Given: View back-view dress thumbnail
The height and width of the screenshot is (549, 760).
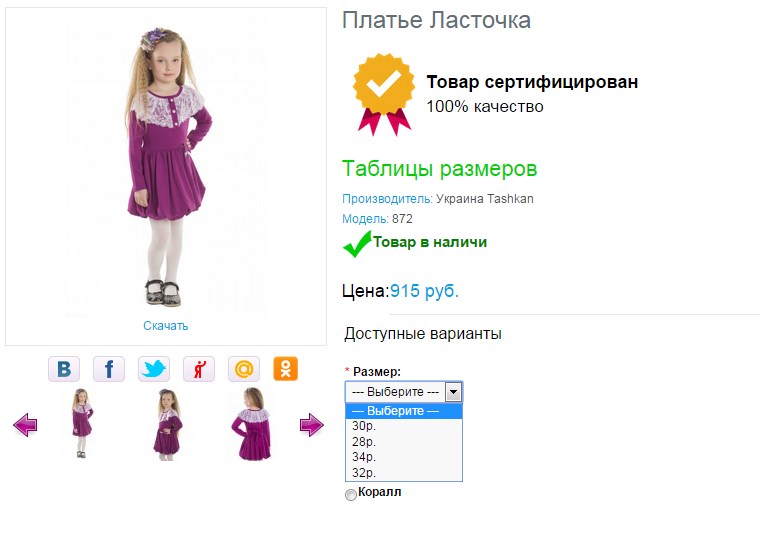Looking at the screenshot, I should click(252, 424).
